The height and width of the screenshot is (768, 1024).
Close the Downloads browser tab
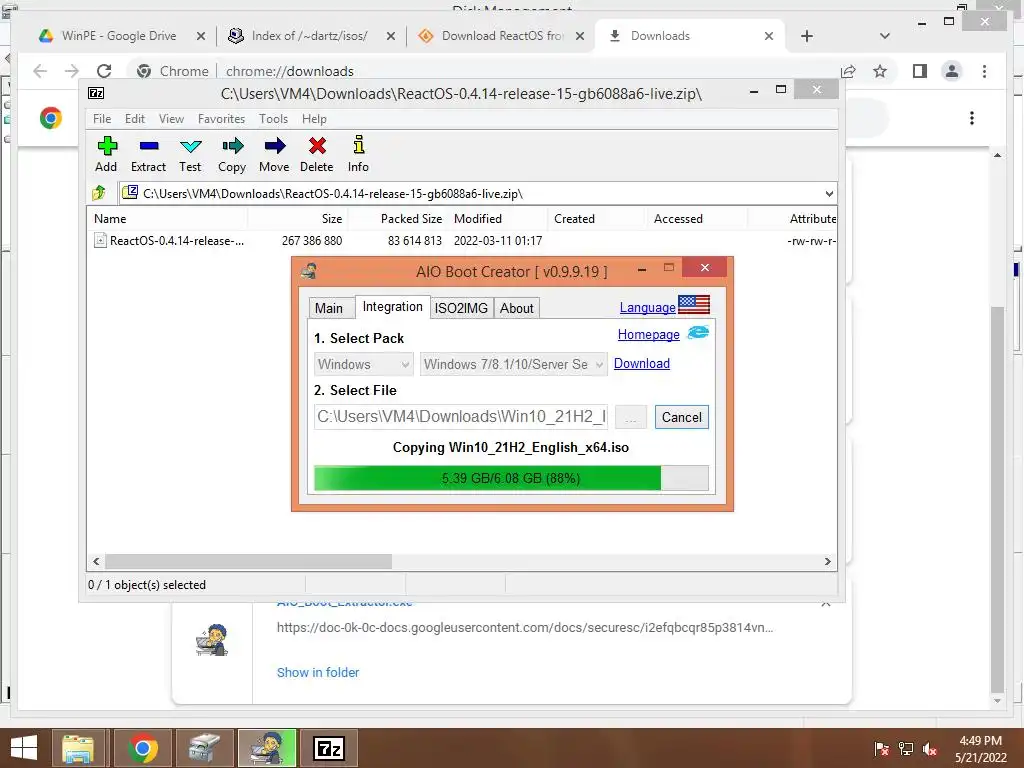click(769, 36)
